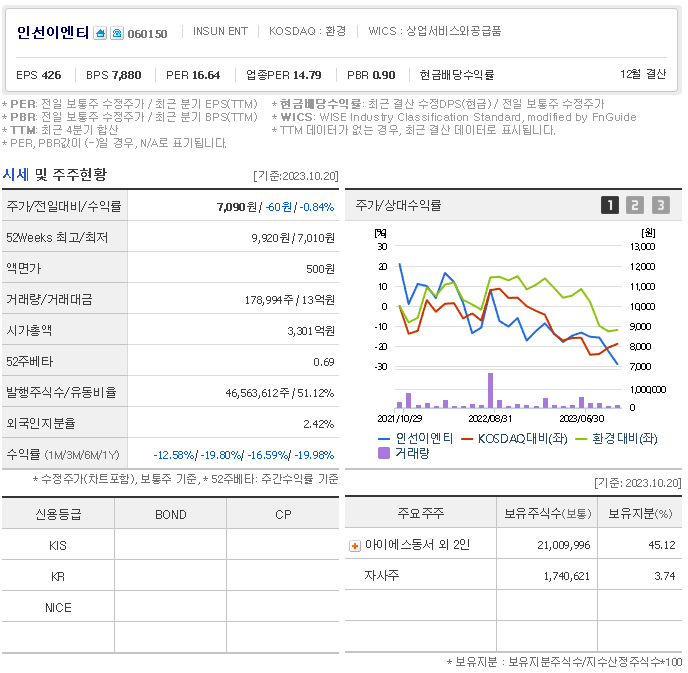Click the KOSDAQ : 환경 label

[x=308, y=31]
